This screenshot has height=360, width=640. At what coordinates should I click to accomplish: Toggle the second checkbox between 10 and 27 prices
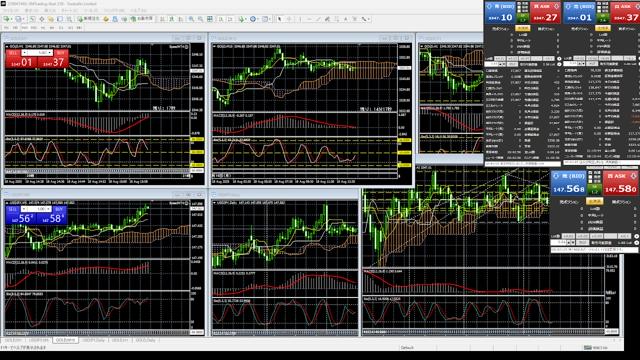click(x=520, y=10)
